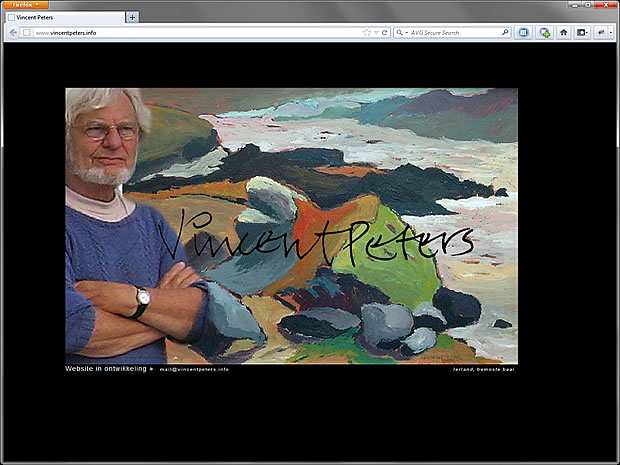620x465 pixels.
Task: Type in the AVG Secure Search box
Action: point(450,33)
